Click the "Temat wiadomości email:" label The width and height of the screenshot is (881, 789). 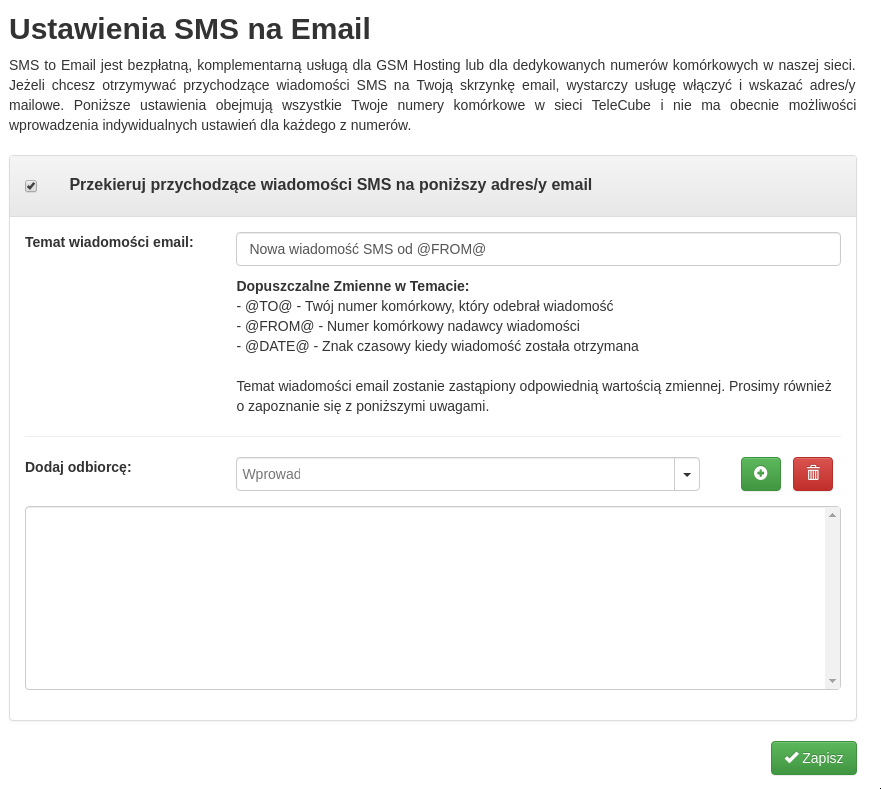pyautogui.click(x=109, y=242)
